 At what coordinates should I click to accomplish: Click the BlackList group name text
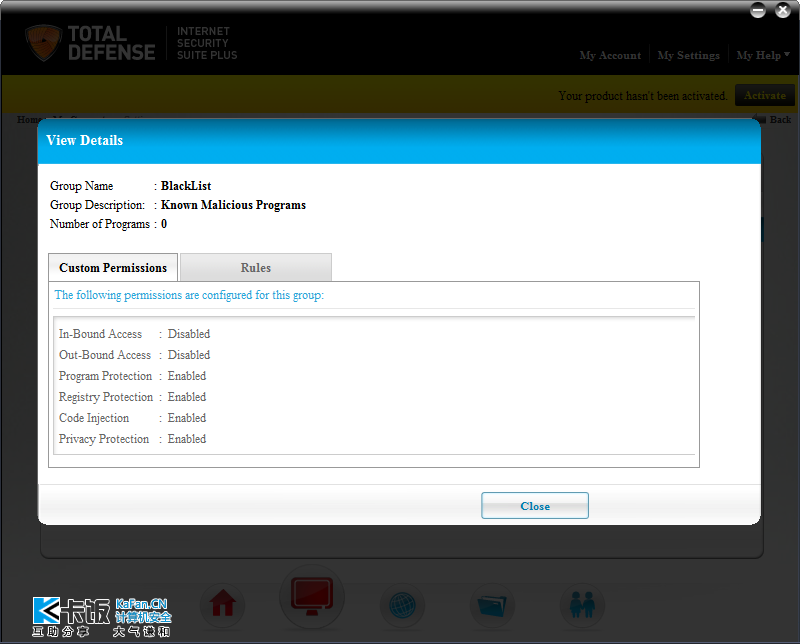pyautogui.click(x=186, y=186)
